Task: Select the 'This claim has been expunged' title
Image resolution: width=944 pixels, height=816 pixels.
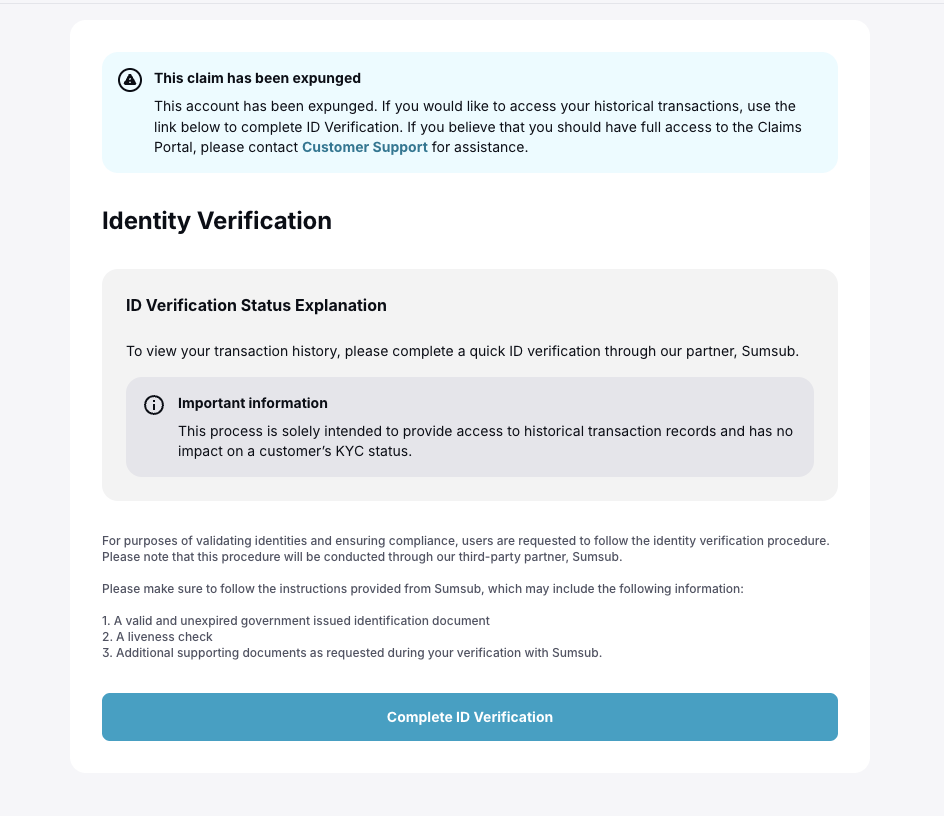Action: (x=257, y=78)
